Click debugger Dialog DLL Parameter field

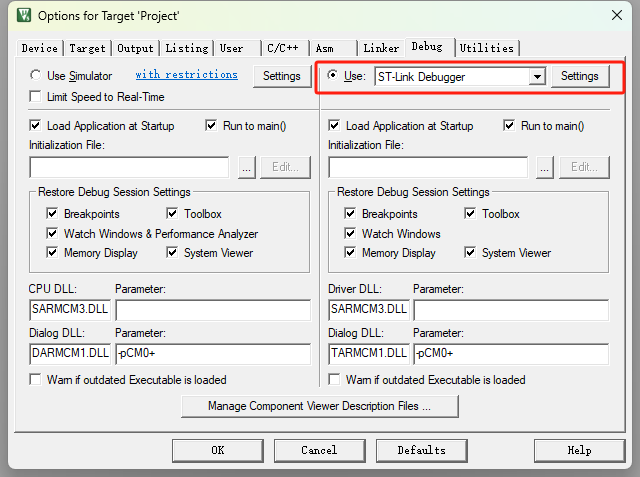click(x=511, y=354)
